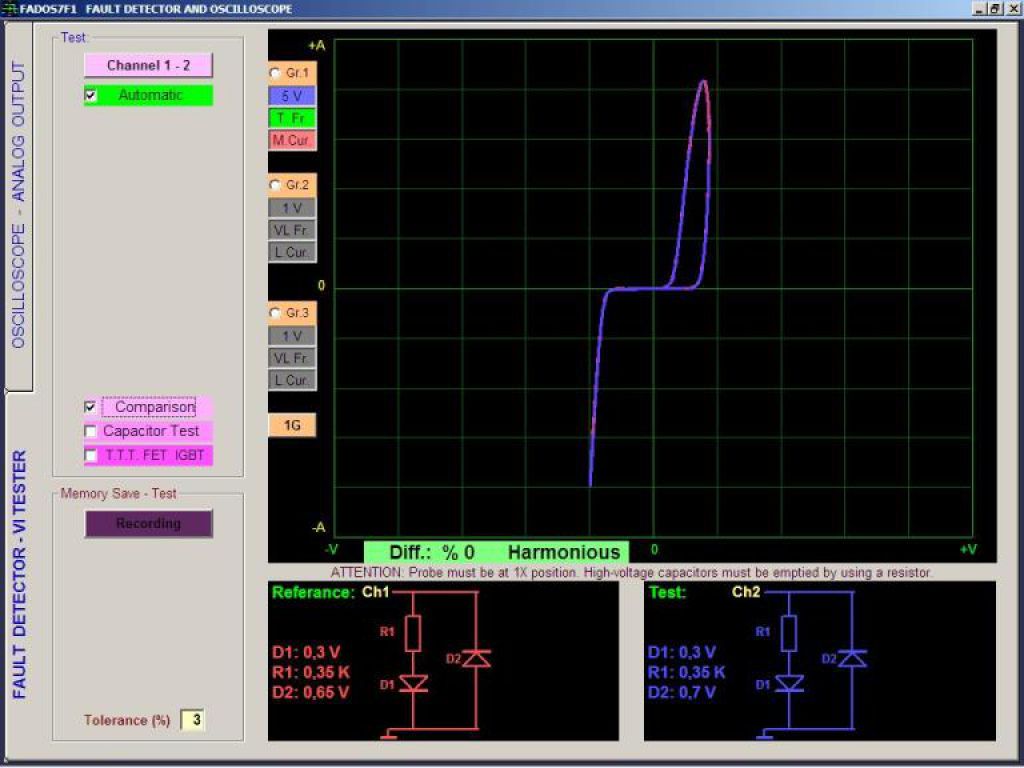Click the Referance: label in the Ch1 panel

click(313, 592)
